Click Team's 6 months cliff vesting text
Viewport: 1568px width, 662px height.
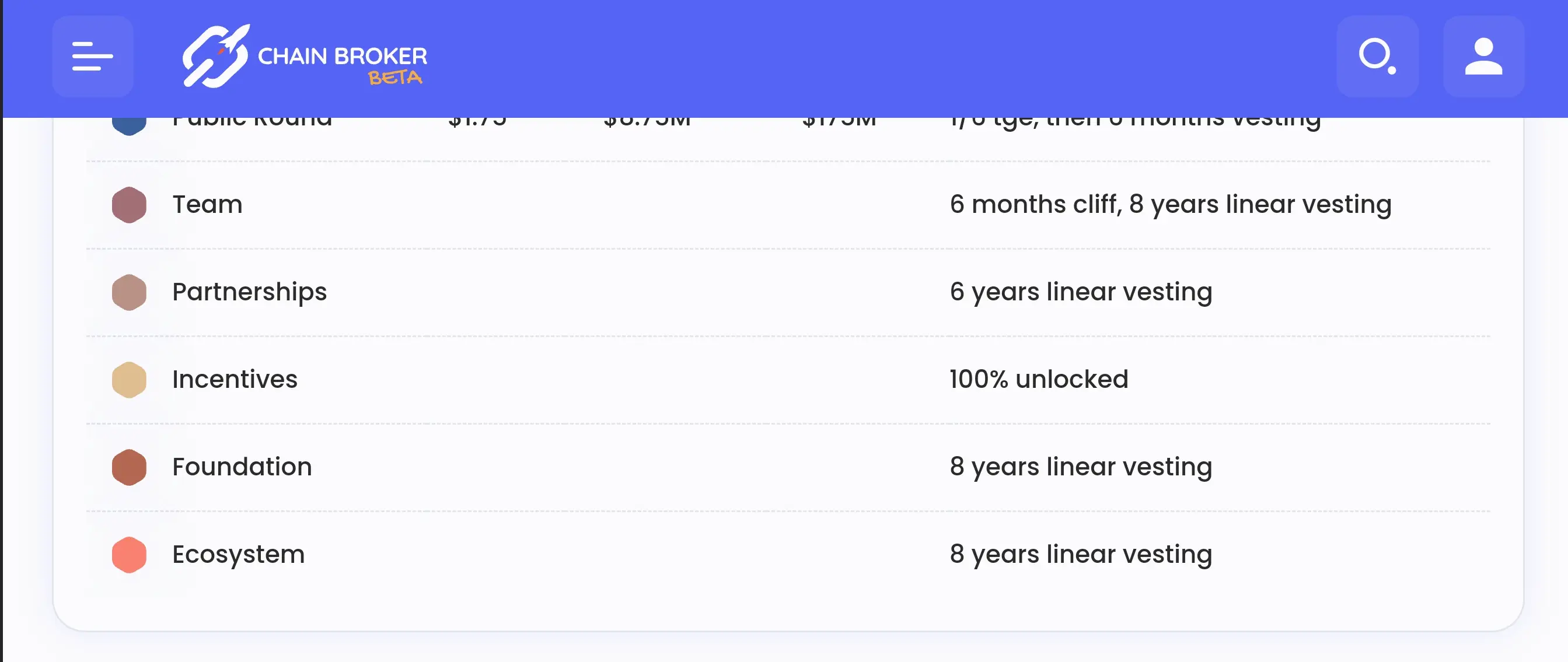pos(1170,205)
